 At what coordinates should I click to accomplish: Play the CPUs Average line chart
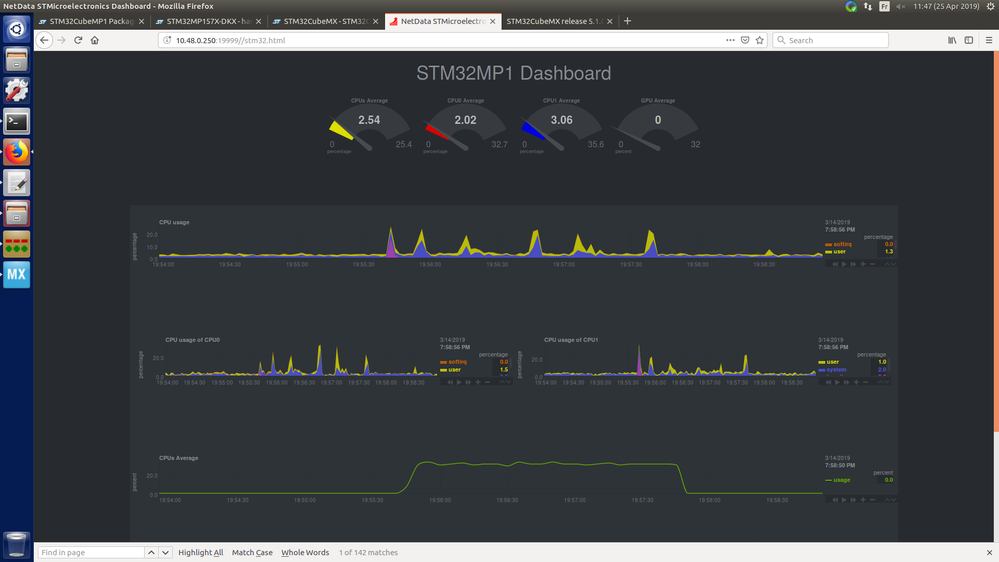[844, 500]
